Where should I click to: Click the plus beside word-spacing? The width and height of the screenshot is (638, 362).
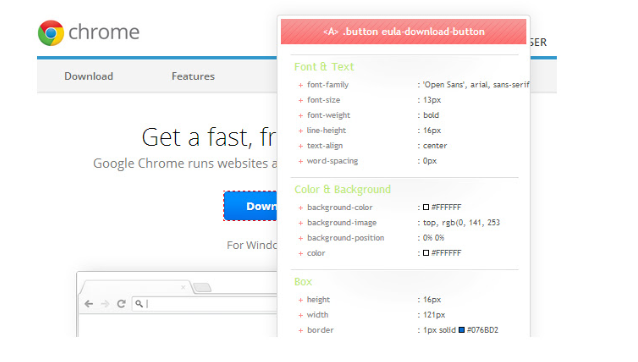pos(300,161)
